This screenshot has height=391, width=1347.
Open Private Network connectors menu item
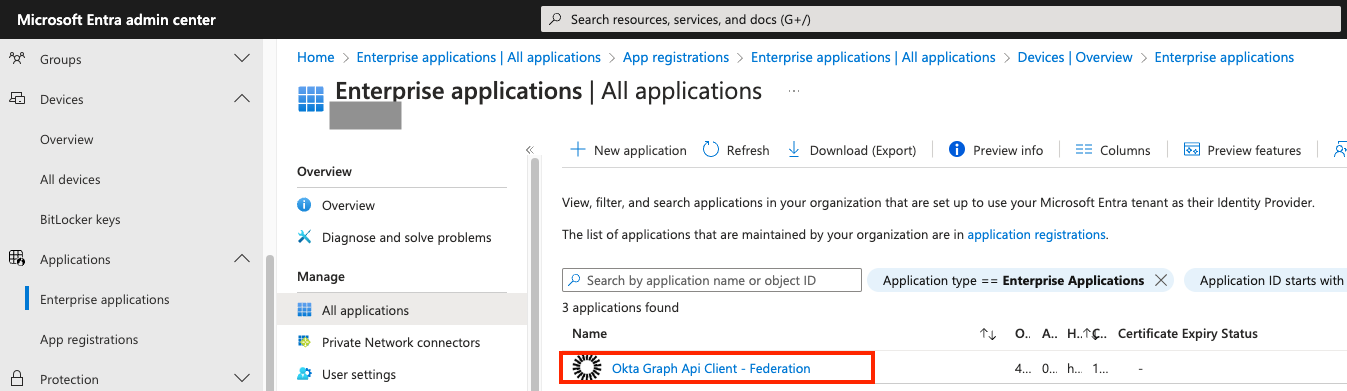click(x=402, y=342)
